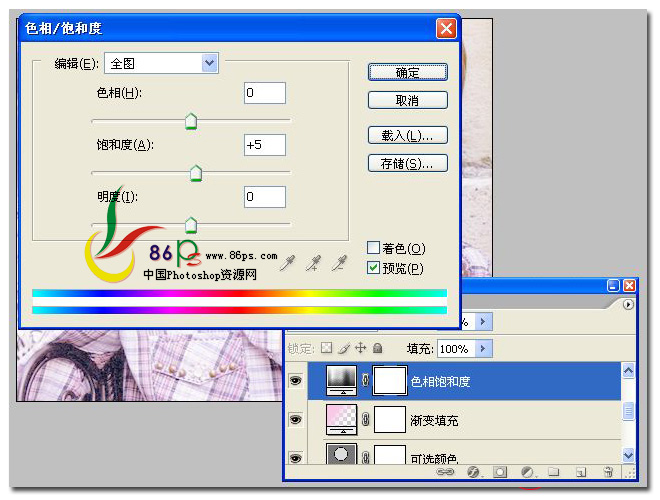Hide the 渐变填充 layer eye
660x500 pixels.
click(x=295, y=420)
